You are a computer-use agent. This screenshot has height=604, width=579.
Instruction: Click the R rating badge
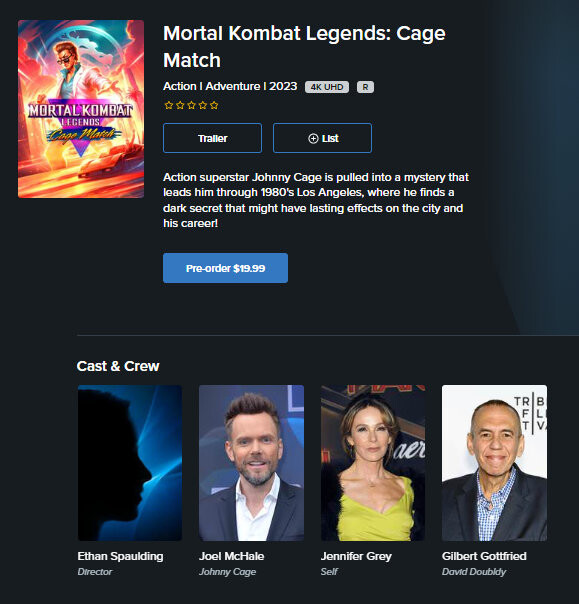[365, 87]
